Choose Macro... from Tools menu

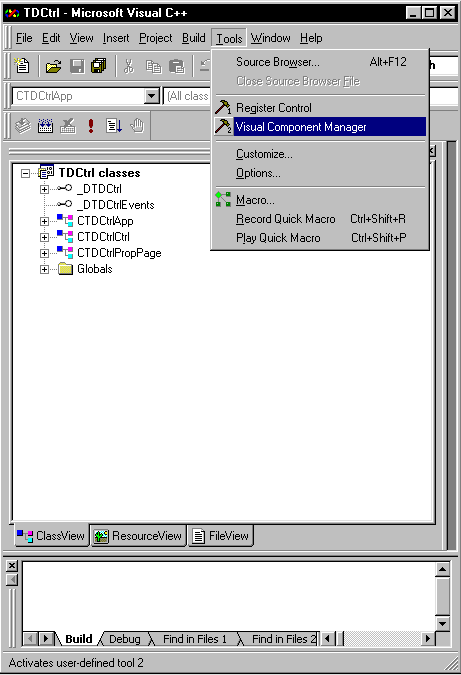click(x=320, y=200)
